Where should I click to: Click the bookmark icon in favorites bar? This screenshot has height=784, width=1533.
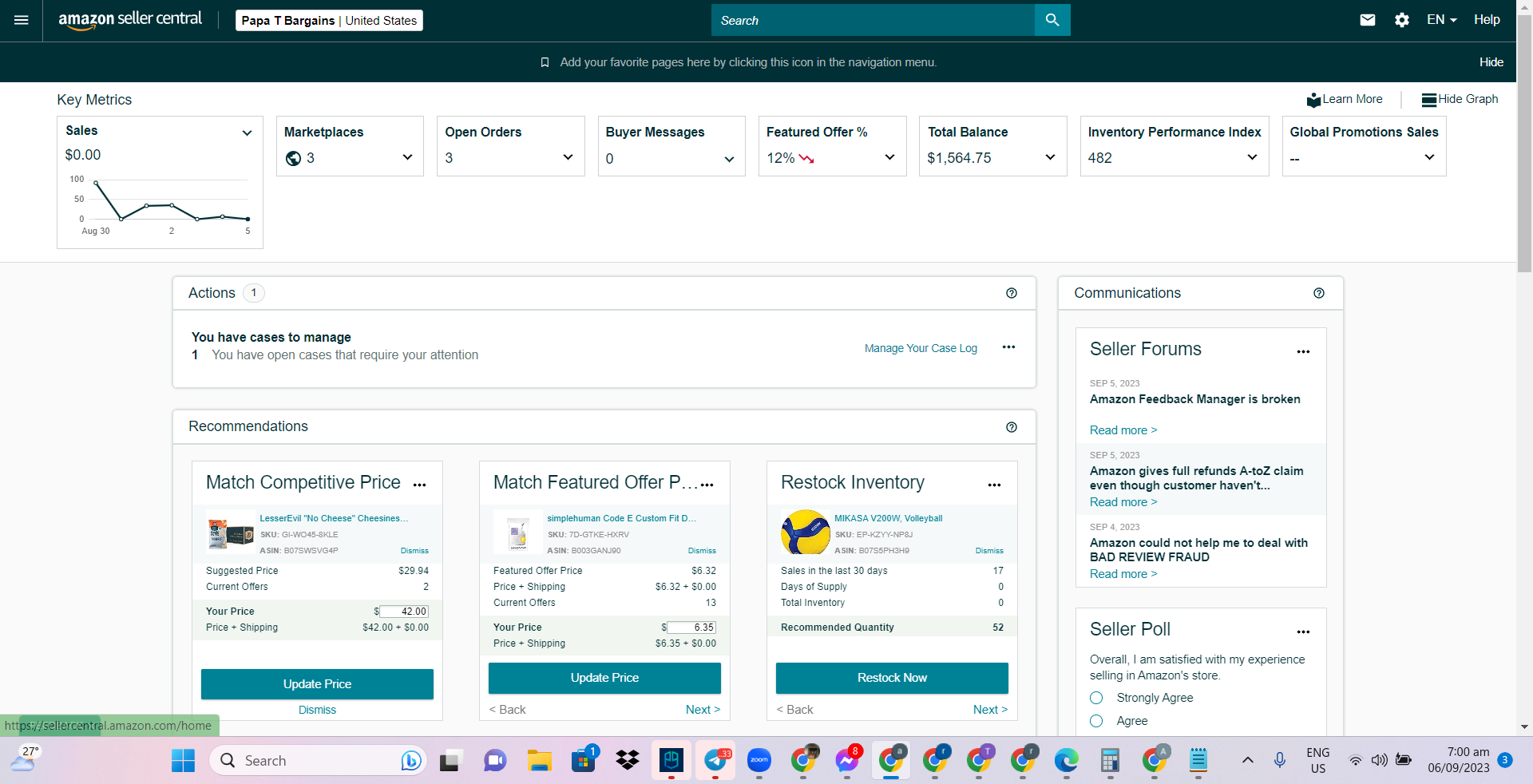[x=545, y=62]
